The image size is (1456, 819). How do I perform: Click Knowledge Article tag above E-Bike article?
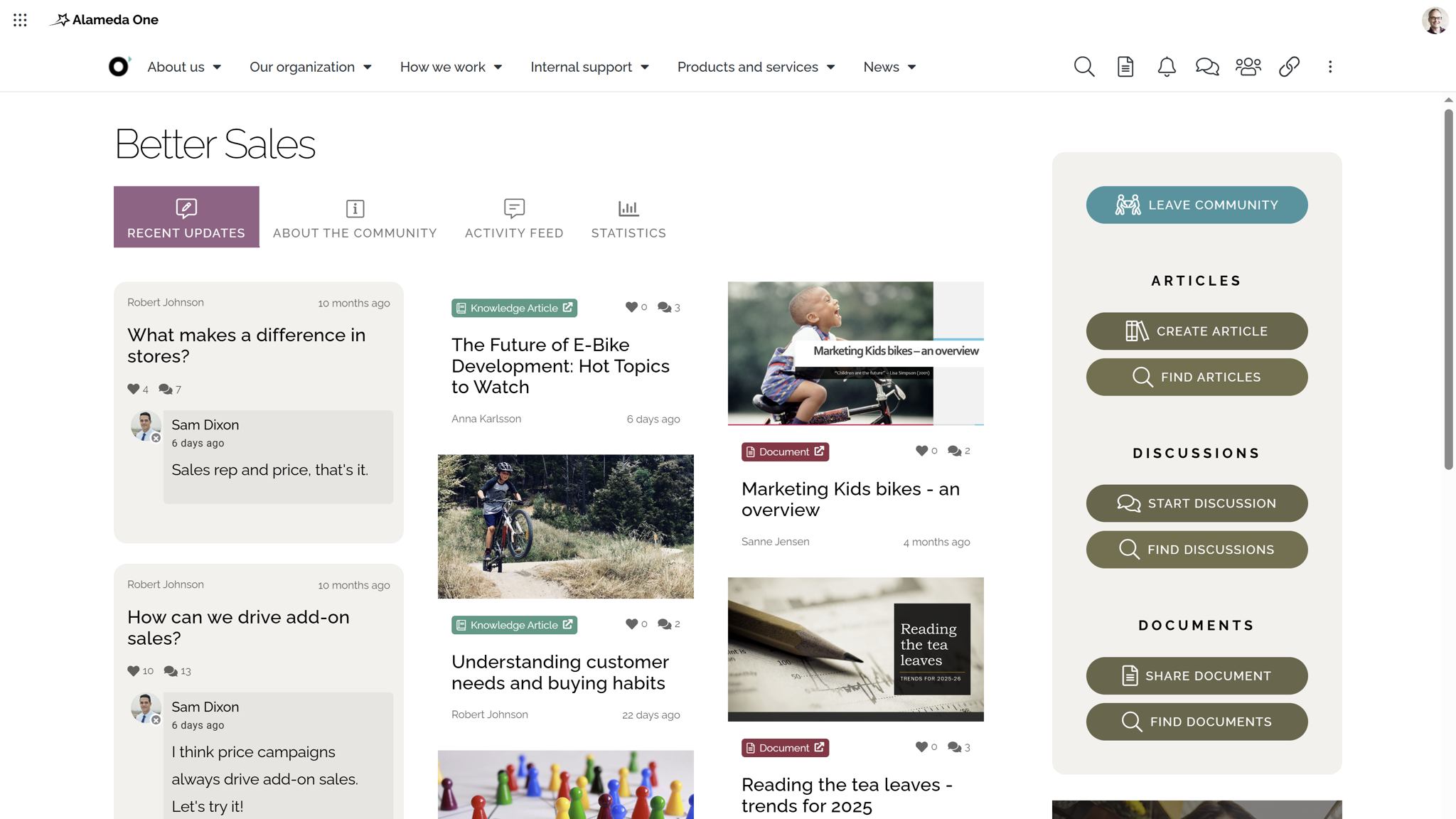pyautogui.click(x=514, y=308)
